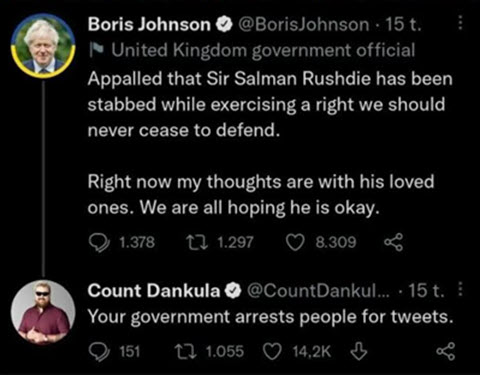Click the @BorisJohnson handle
The image size is (480, 375).
(x=303, y=25)
